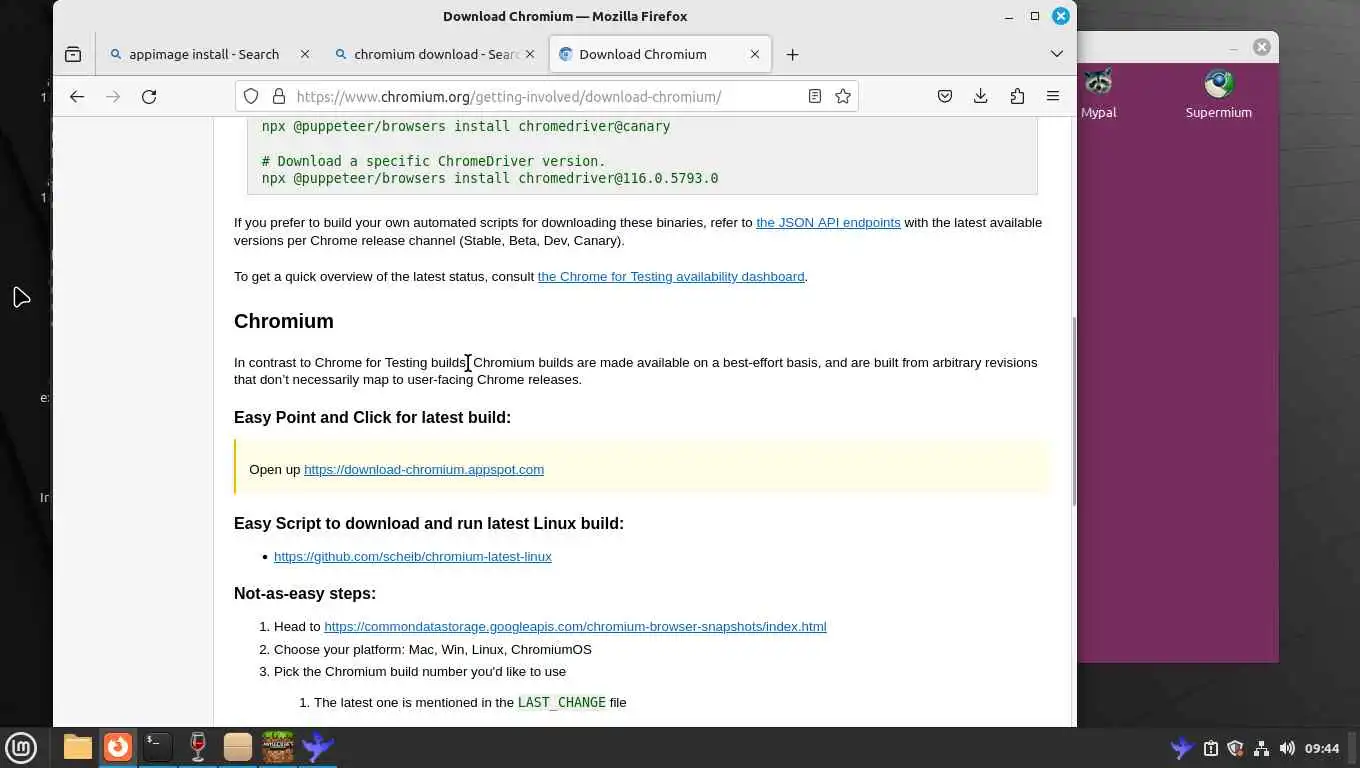Bookmark this page with the star

coord(843,96)
